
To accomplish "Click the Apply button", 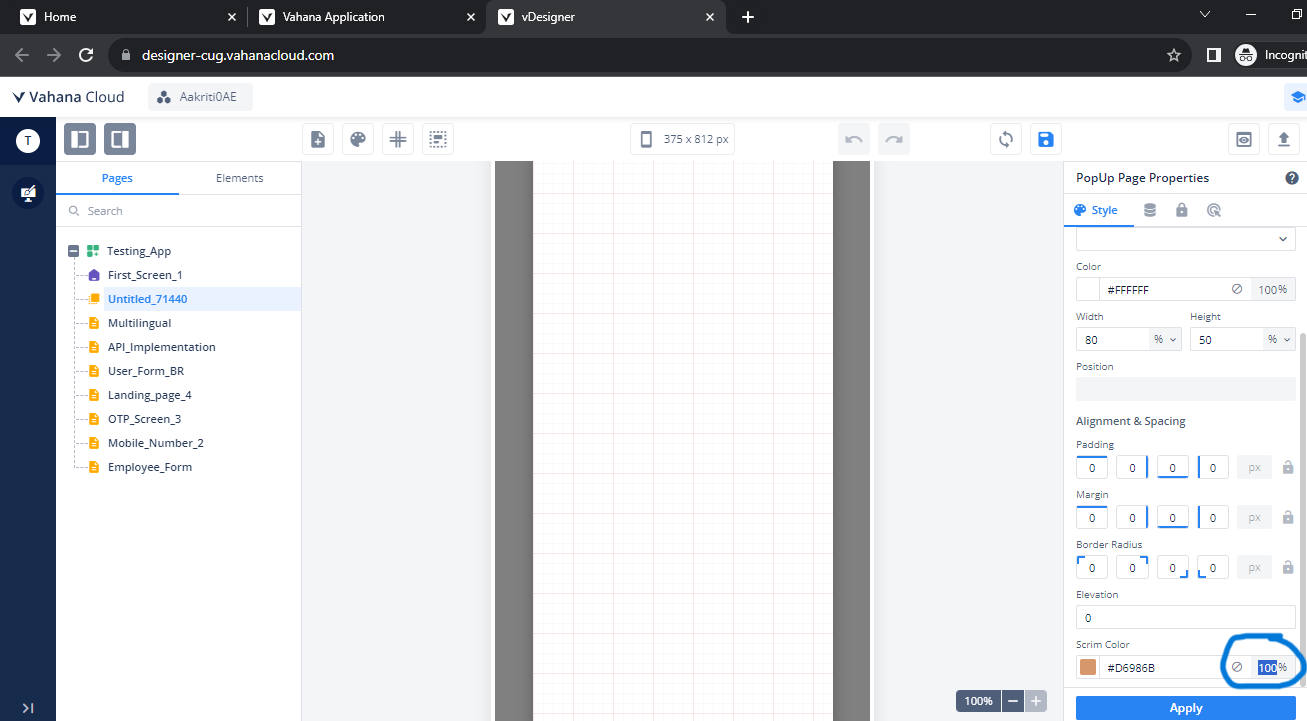I will [x=1186, y=708].
